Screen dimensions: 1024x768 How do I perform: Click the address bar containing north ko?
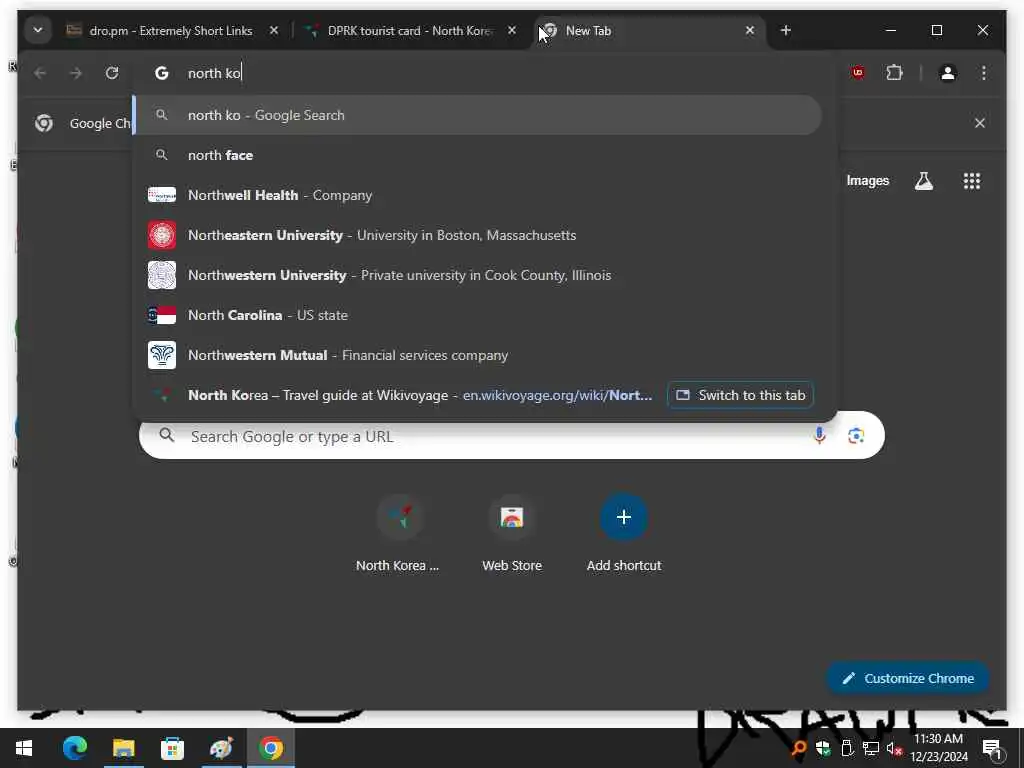point(483,73)
